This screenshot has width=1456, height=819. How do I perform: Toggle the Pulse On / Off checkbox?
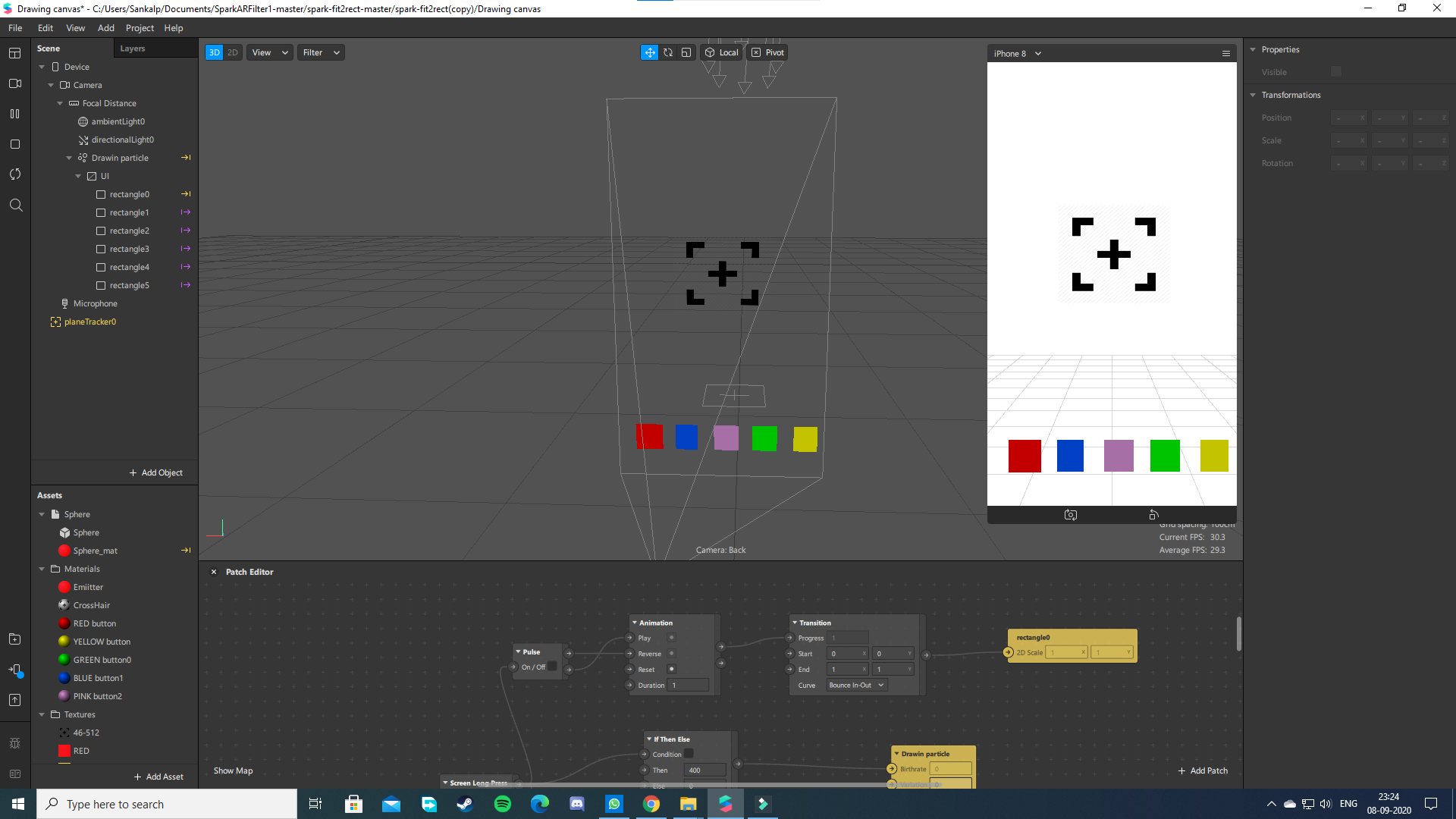pos(553,667)
